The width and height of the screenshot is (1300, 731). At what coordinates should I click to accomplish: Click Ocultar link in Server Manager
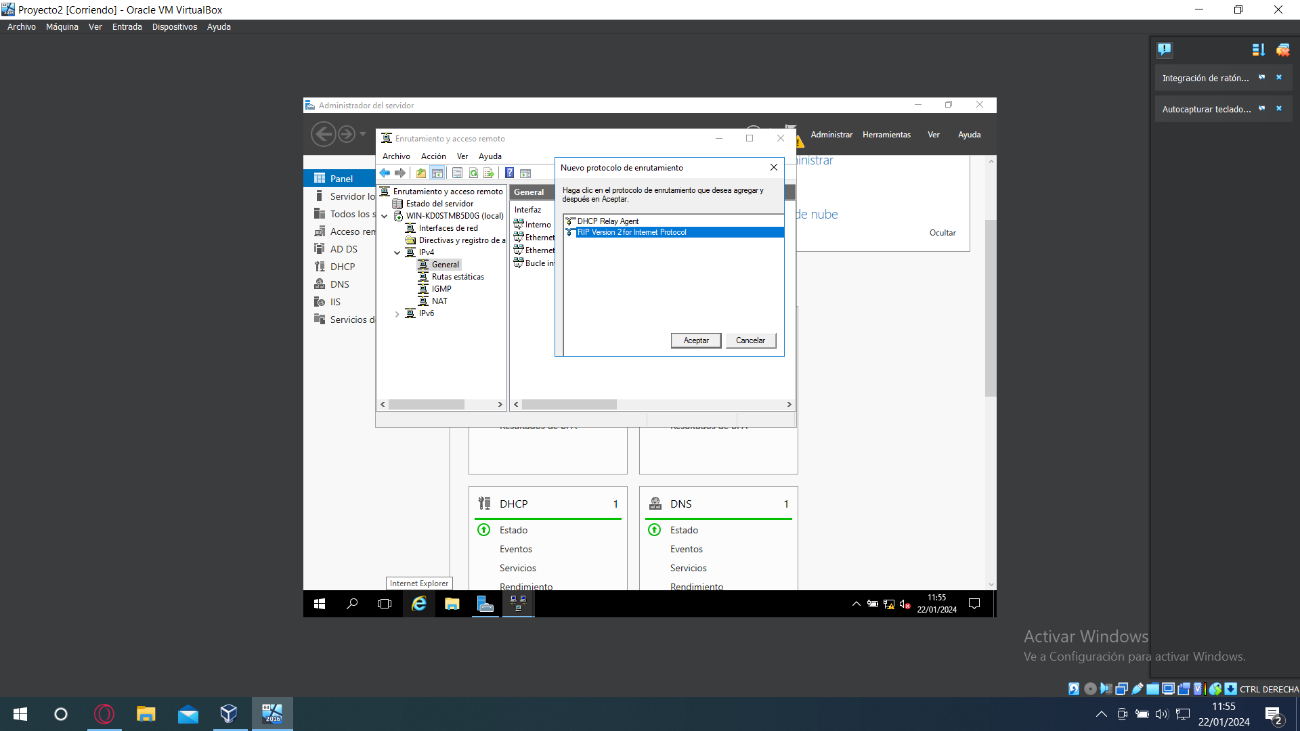coord(942,233)
